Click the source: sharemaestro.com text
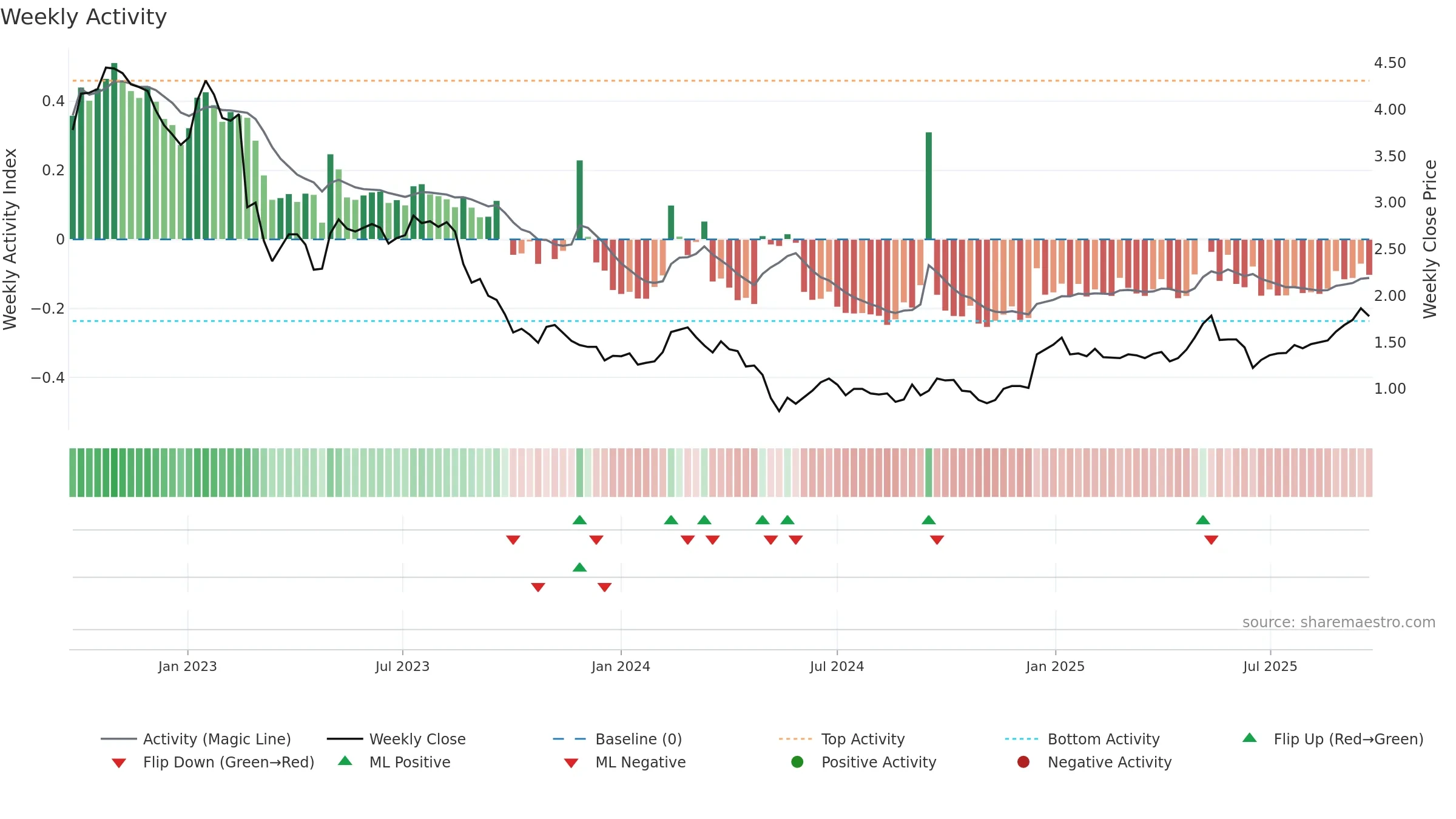The width and height of the screenshot is (1456, 819). pyautogui.click(x=1339, y=622)
